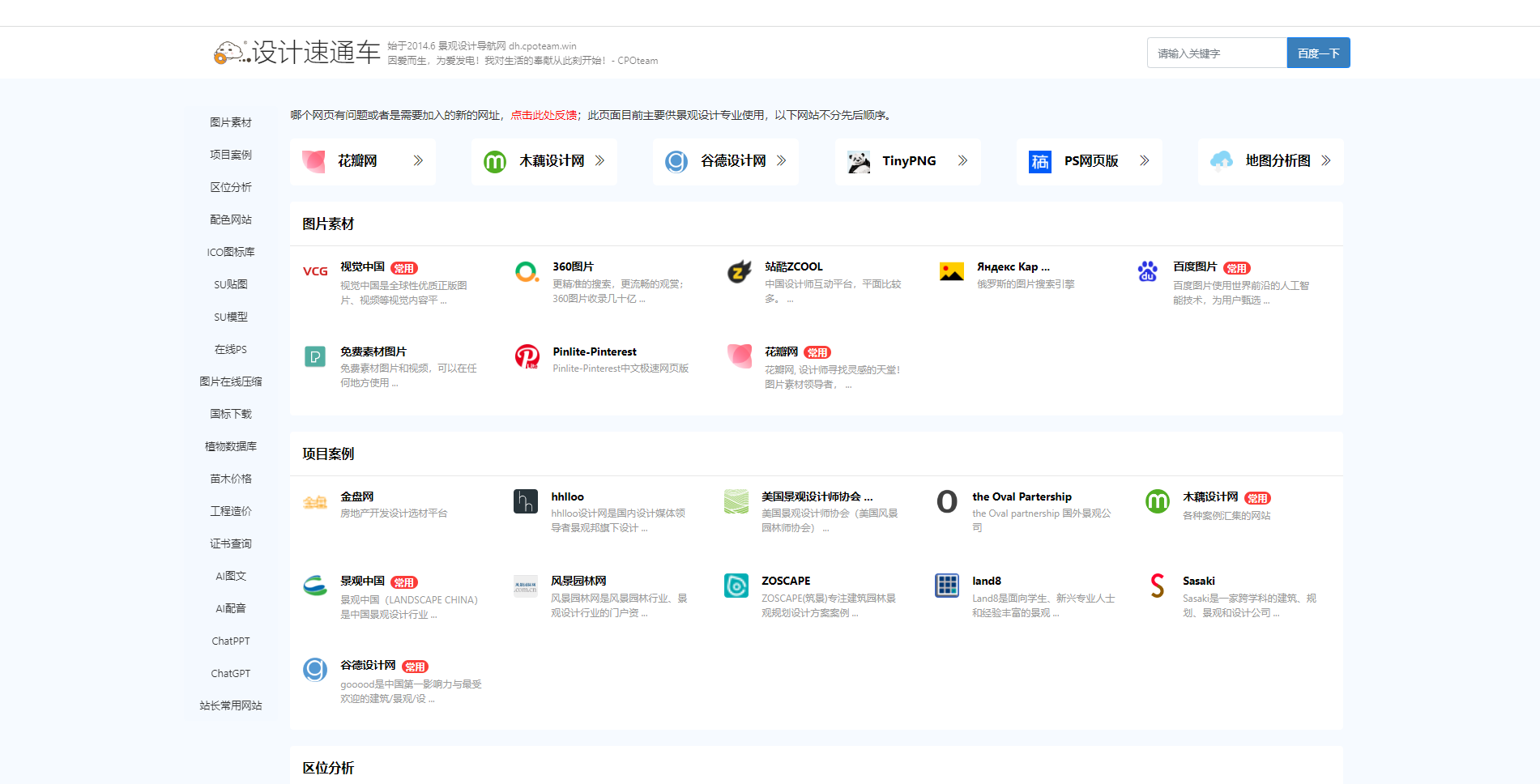This screenshot has width=1540, height=784.
Task: Open the Oval Partership O icon
Action: point(947,501)
